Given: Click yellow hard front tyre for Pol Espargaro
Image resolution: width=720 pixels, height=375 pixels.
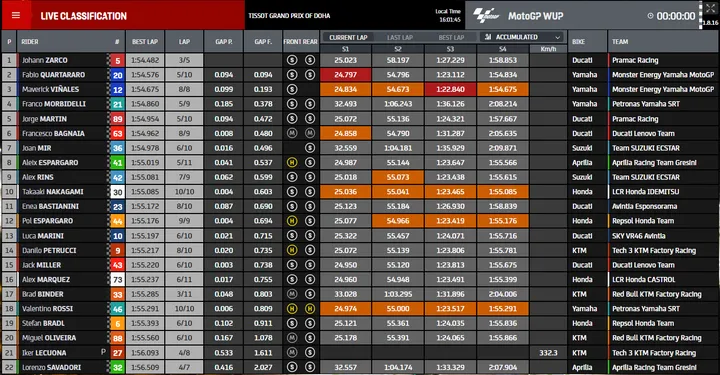Looking at the screenshot, I should pos(292,221).
